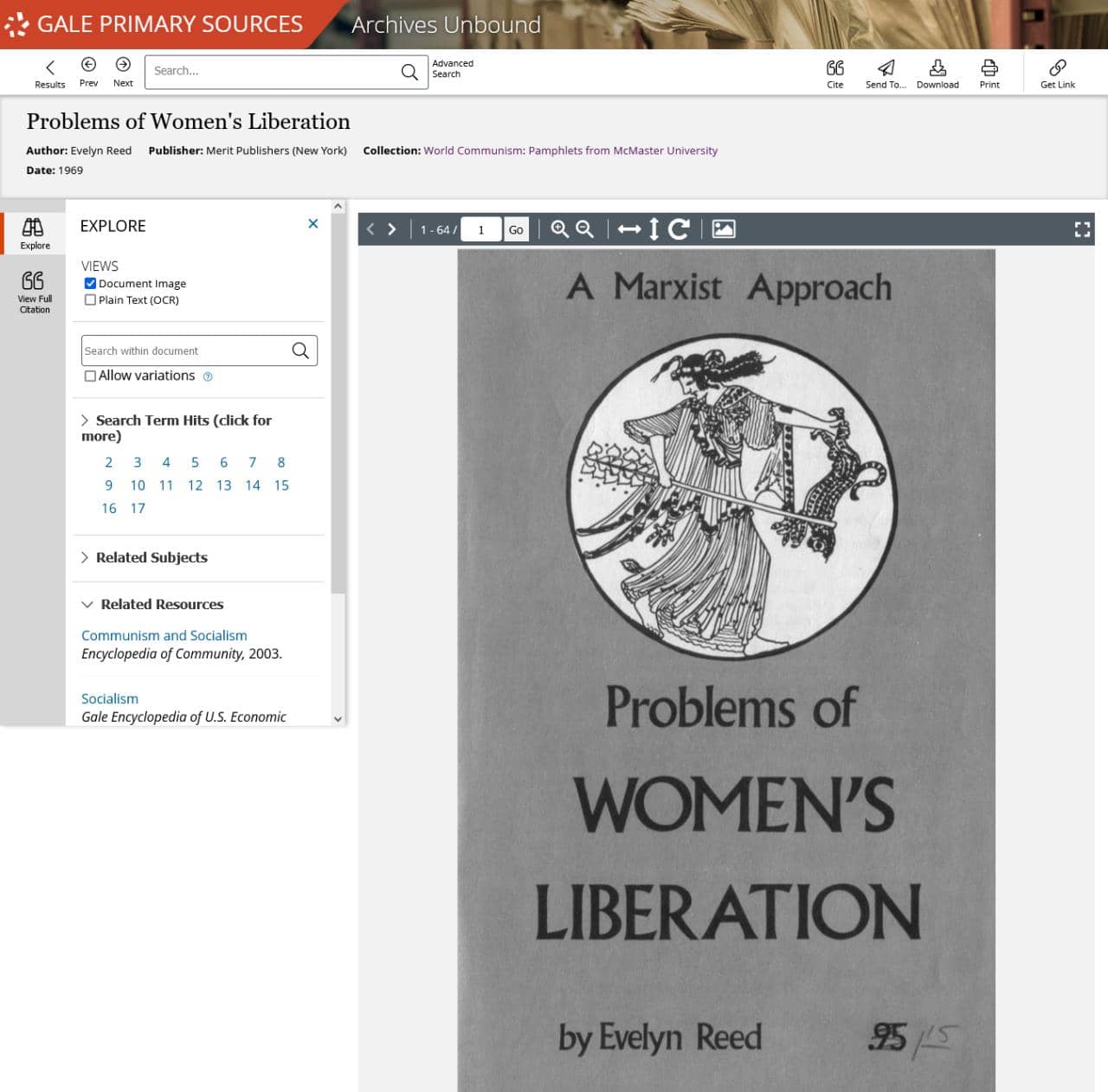
Task: Toggle the Document Image view checkbox
Action: (90, 284)
